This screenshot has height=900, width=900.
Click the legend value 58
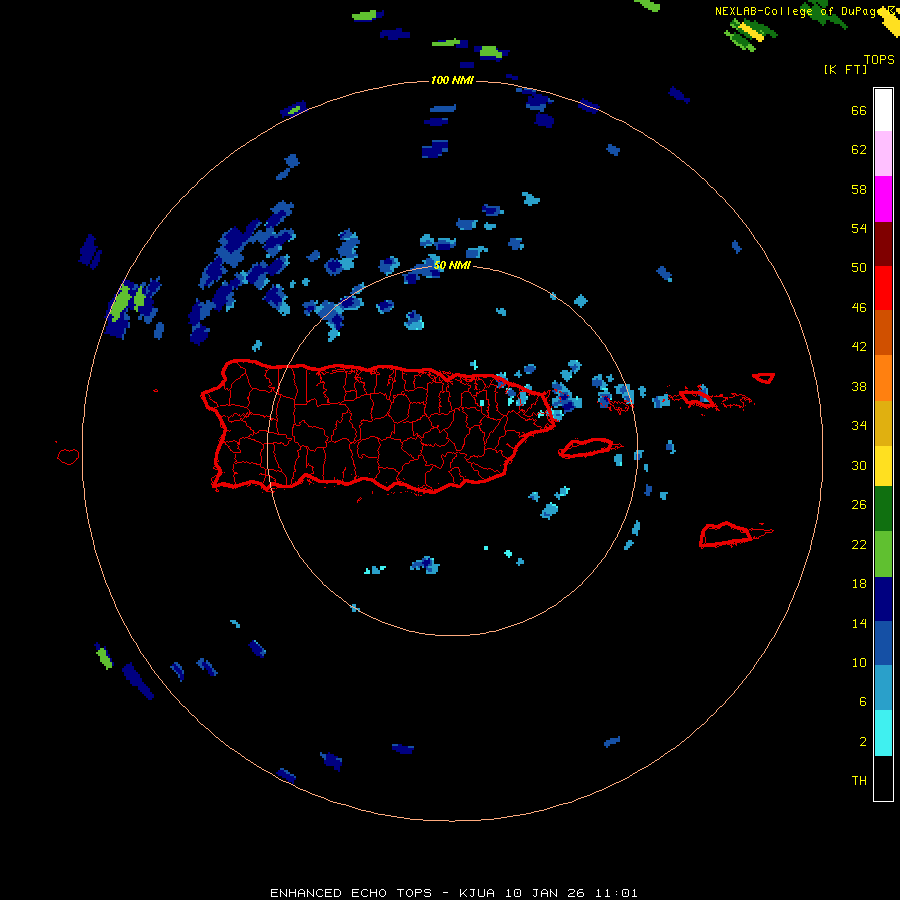point(859,189)
